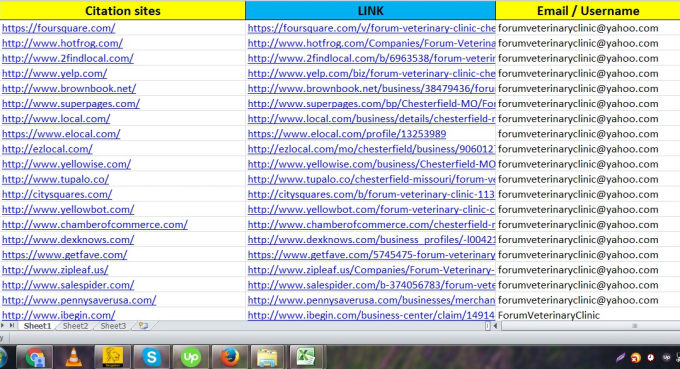
Task: Open http://www.local.com/ citation site link
Action: coord(56,119)
